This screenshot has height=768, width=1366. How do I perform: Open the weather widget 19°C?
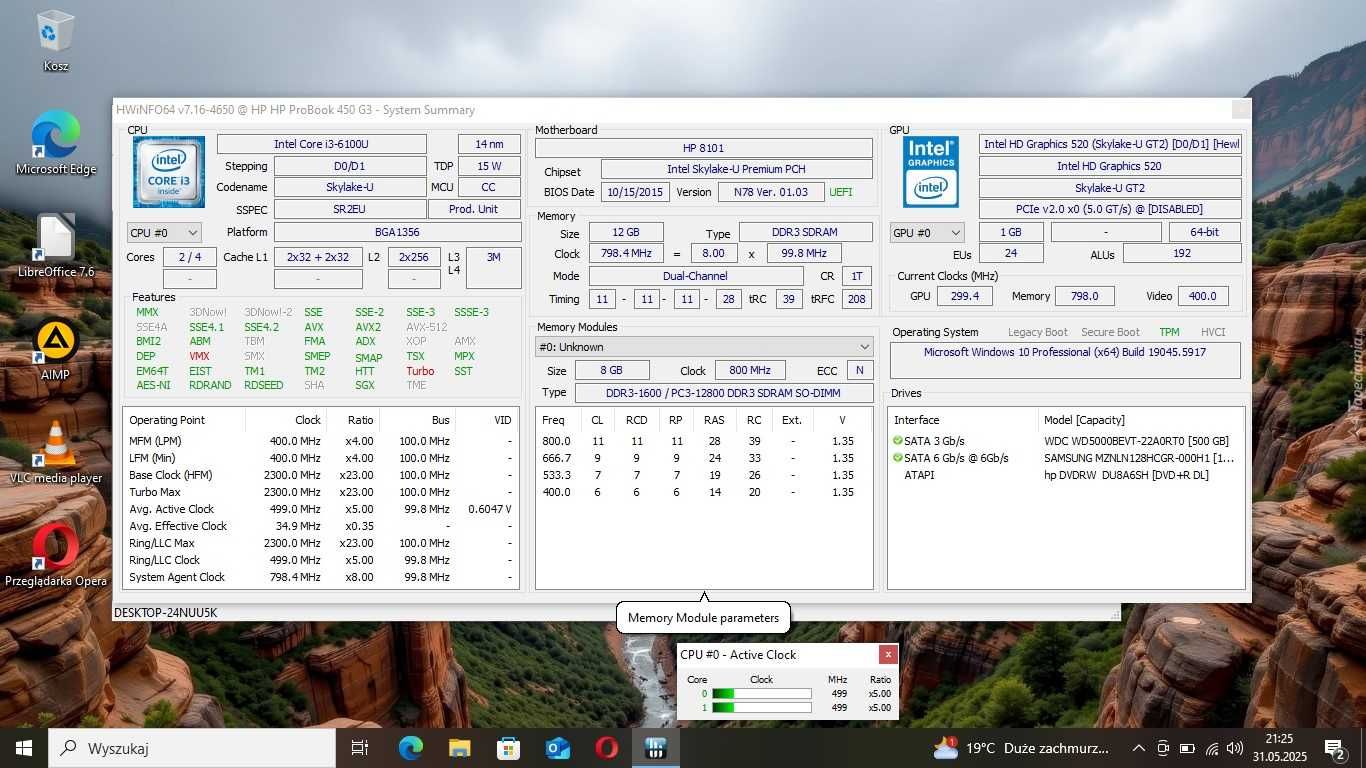1020,748
